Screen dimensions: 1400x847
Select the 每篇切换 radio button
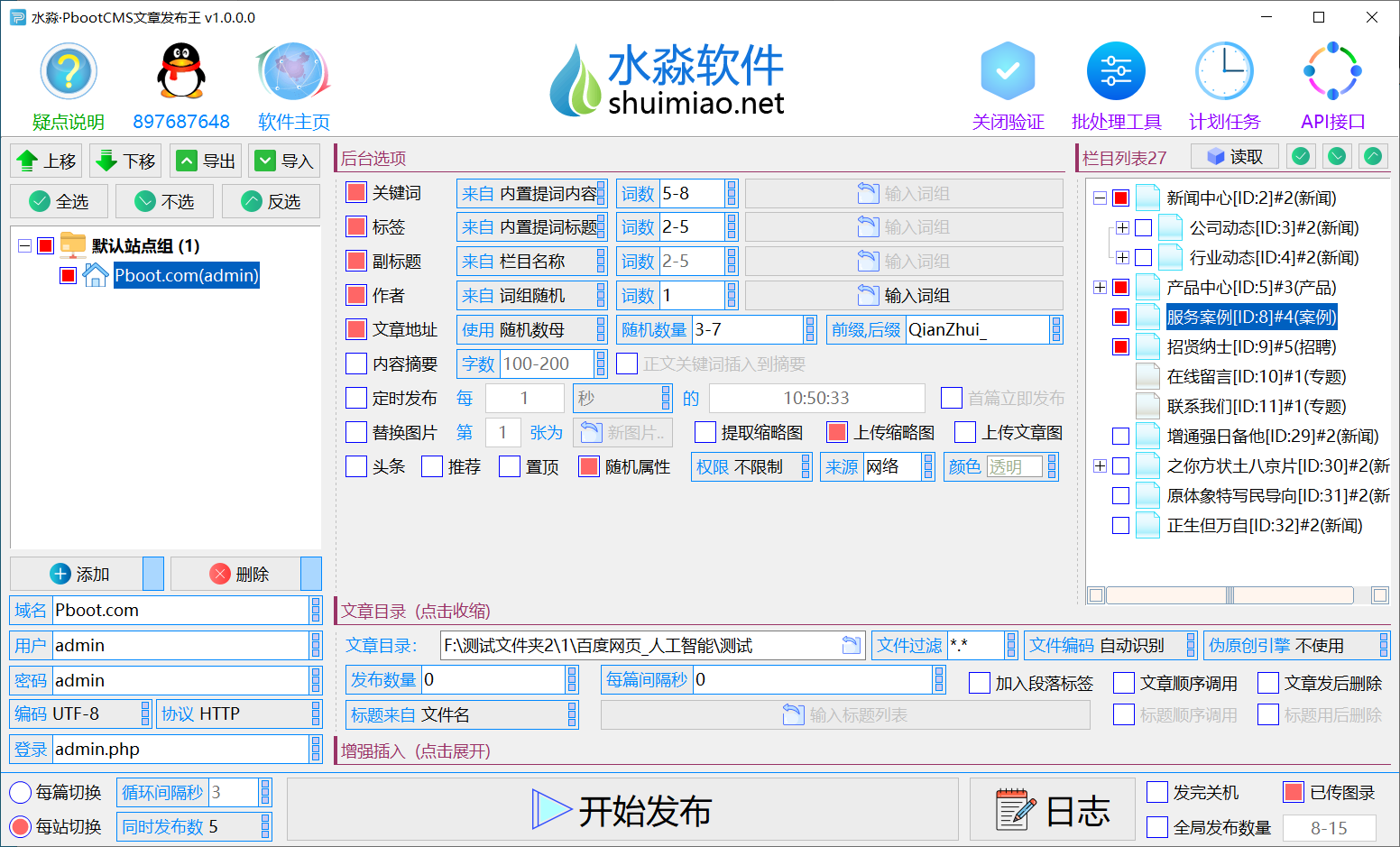pos(20,792)
